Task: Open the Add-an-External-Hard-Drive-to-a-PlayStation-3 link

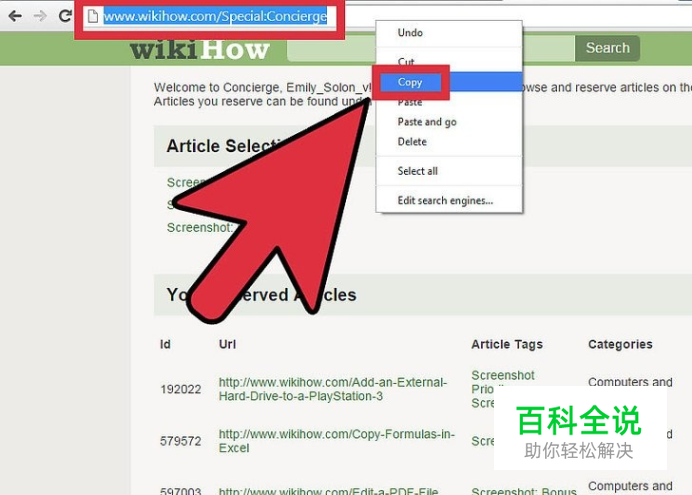Action: pyautogui.click(x=333, y=389)
